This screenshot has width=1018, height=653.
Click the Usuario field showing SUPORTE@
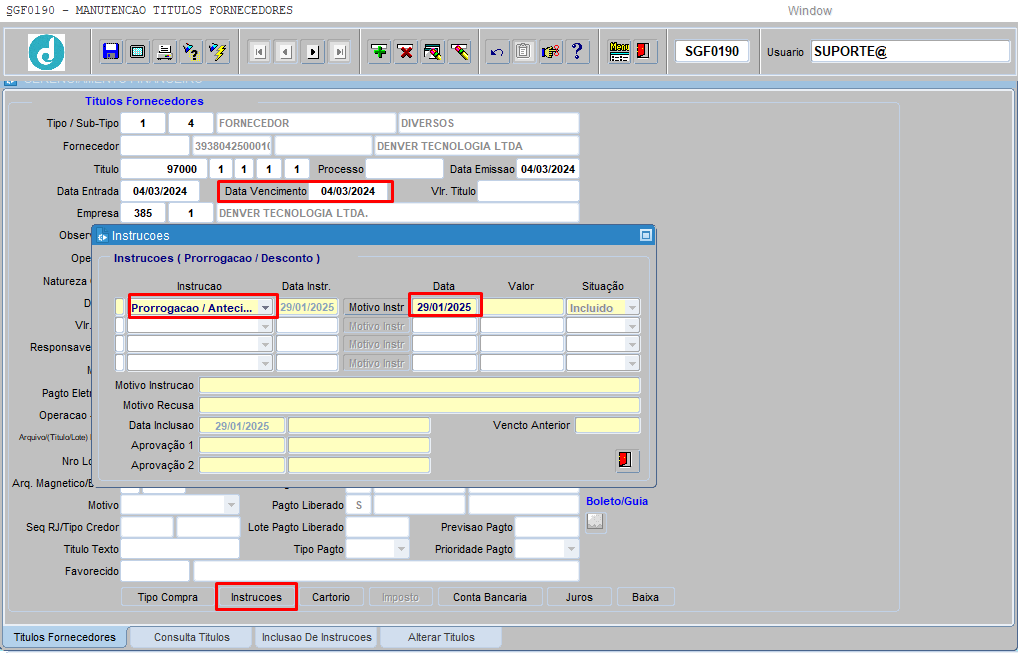910,52
